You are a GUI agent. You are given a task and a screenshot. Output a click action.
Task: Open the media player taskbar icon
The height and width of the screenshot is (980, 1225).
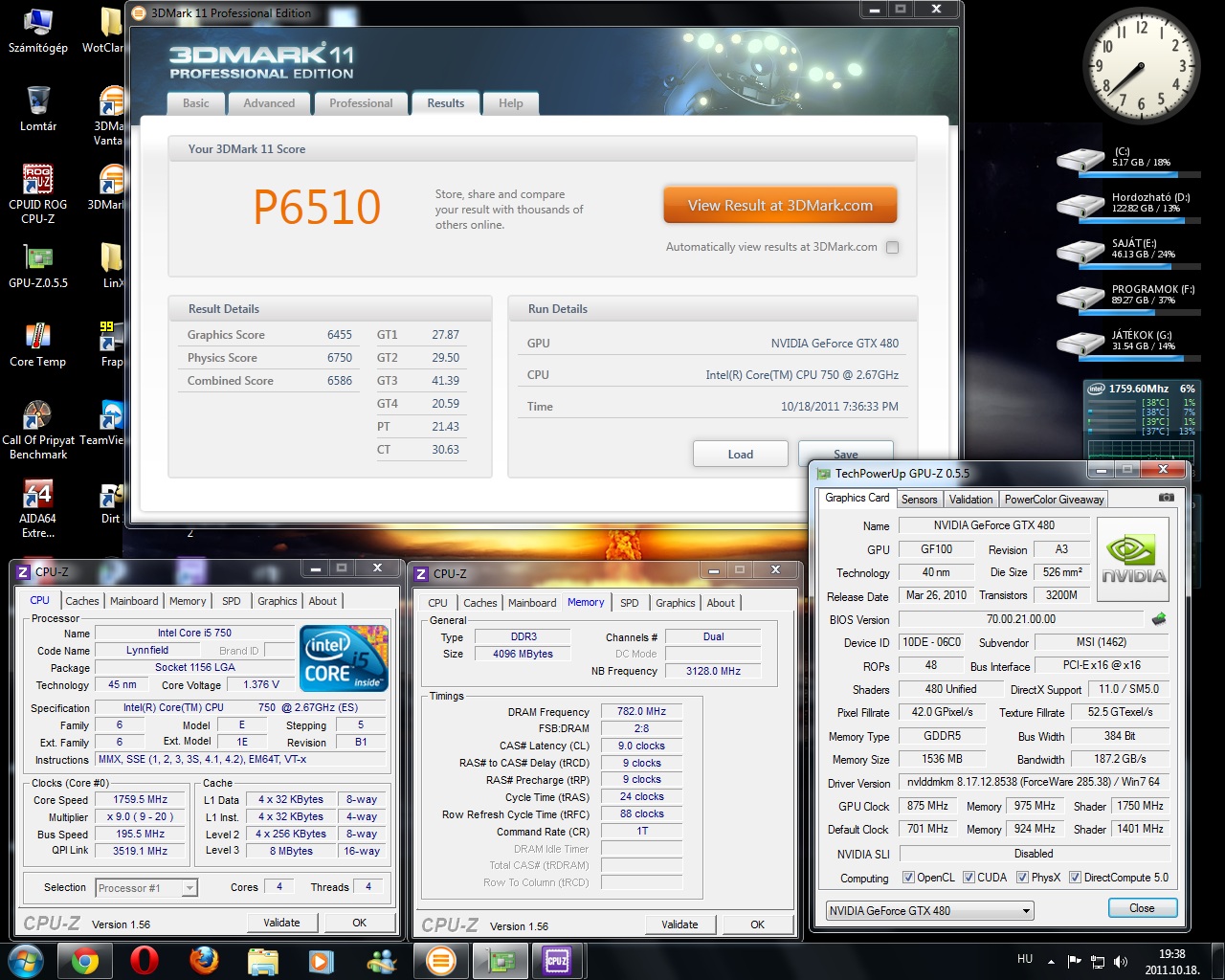click(322, 960)
